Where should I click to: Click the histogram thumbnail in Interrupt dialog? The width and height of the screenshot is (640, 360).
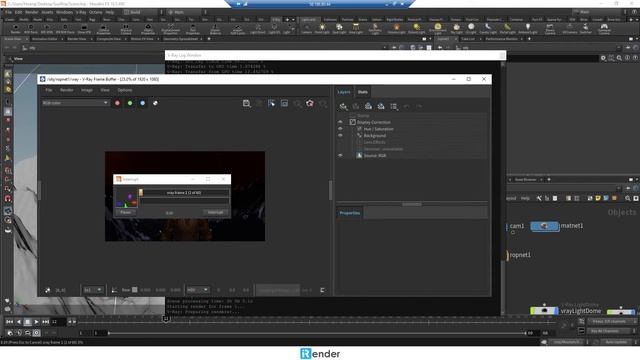(126, 198)
